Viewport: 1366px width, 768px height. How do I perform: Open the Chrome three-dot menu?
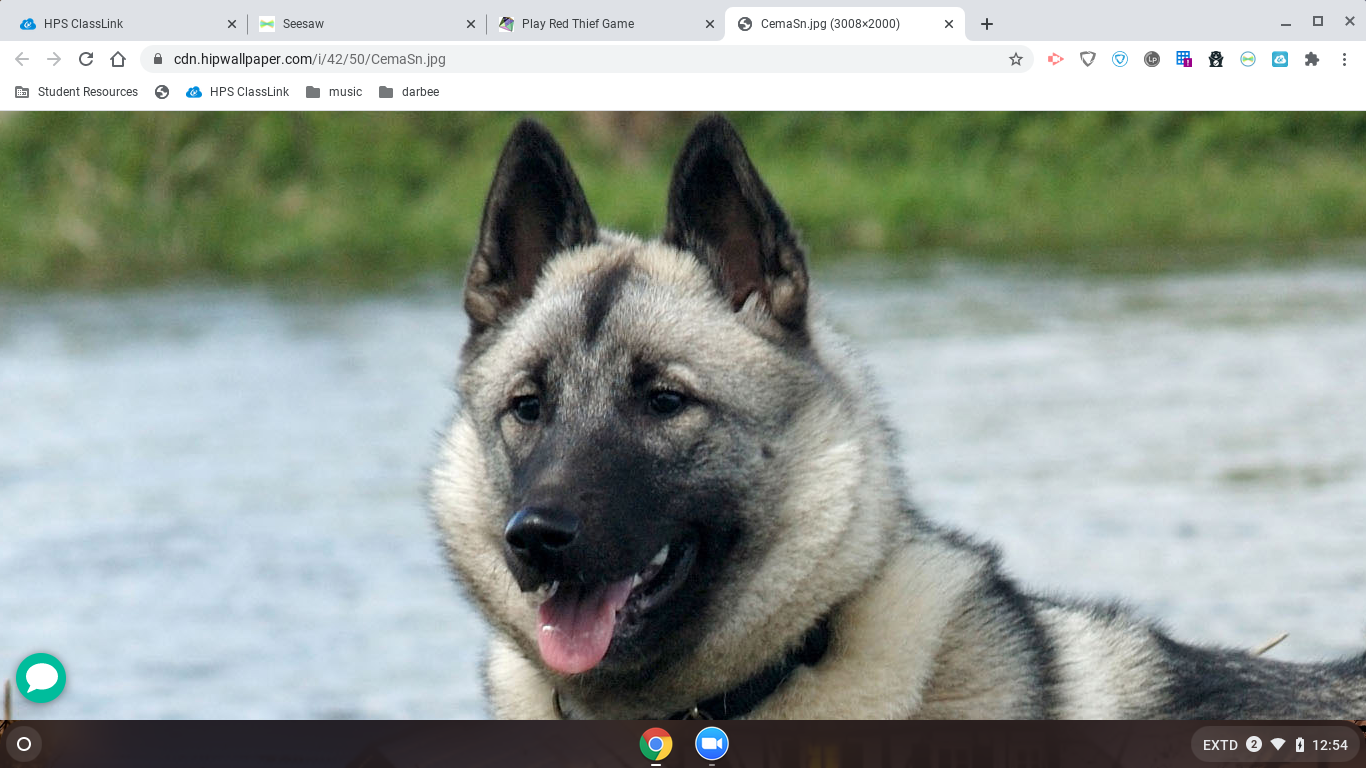click(x=1345, y=59)
